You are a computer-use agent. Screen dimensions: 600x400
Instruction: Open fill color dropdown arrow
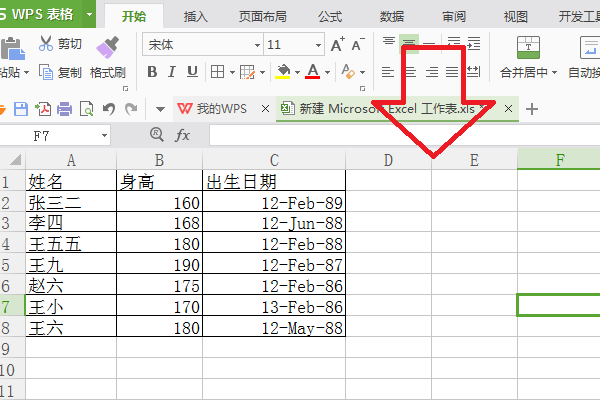(x=297, y=72)
